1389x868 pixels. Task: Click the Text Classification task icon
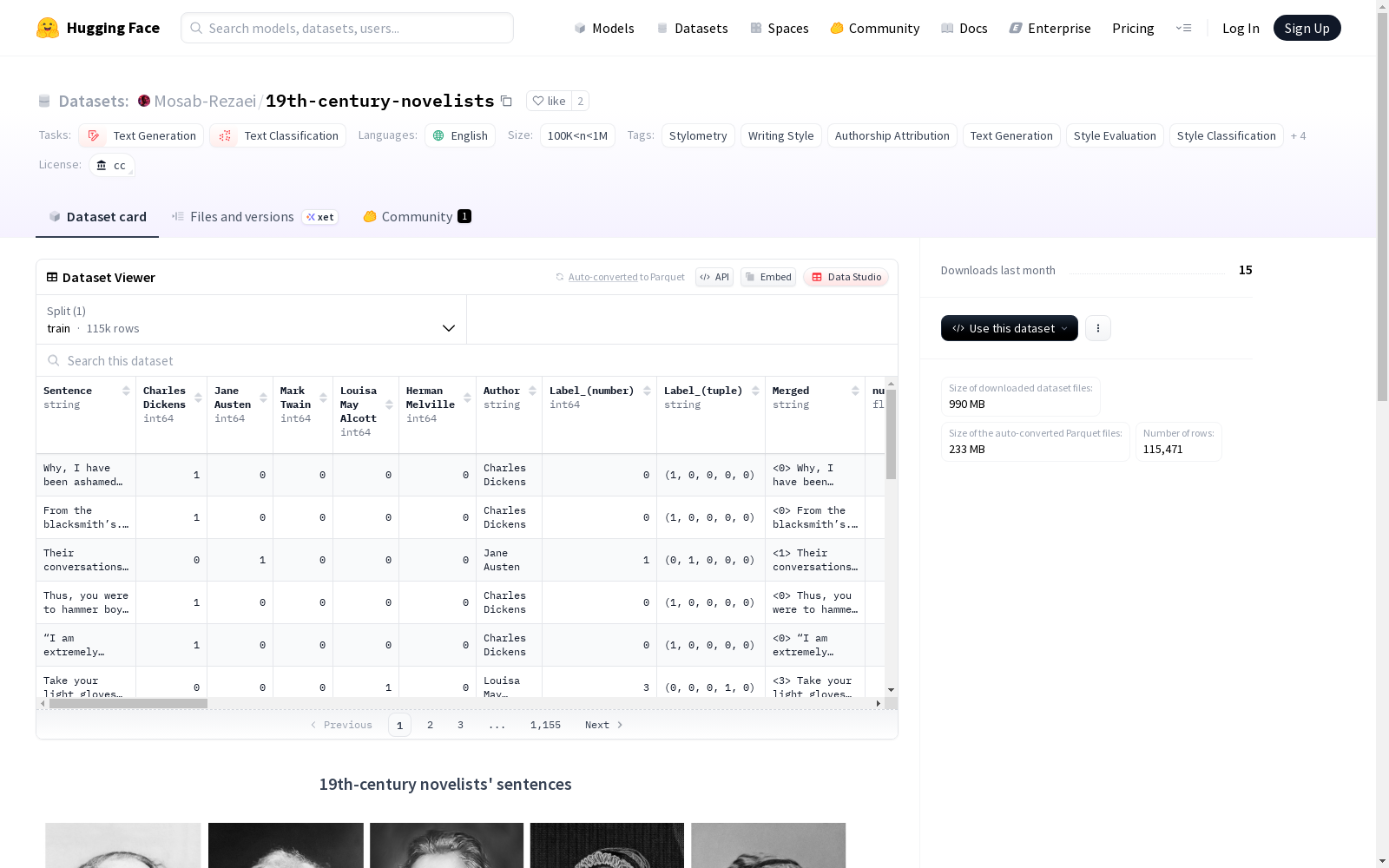[x=225, y=135]
